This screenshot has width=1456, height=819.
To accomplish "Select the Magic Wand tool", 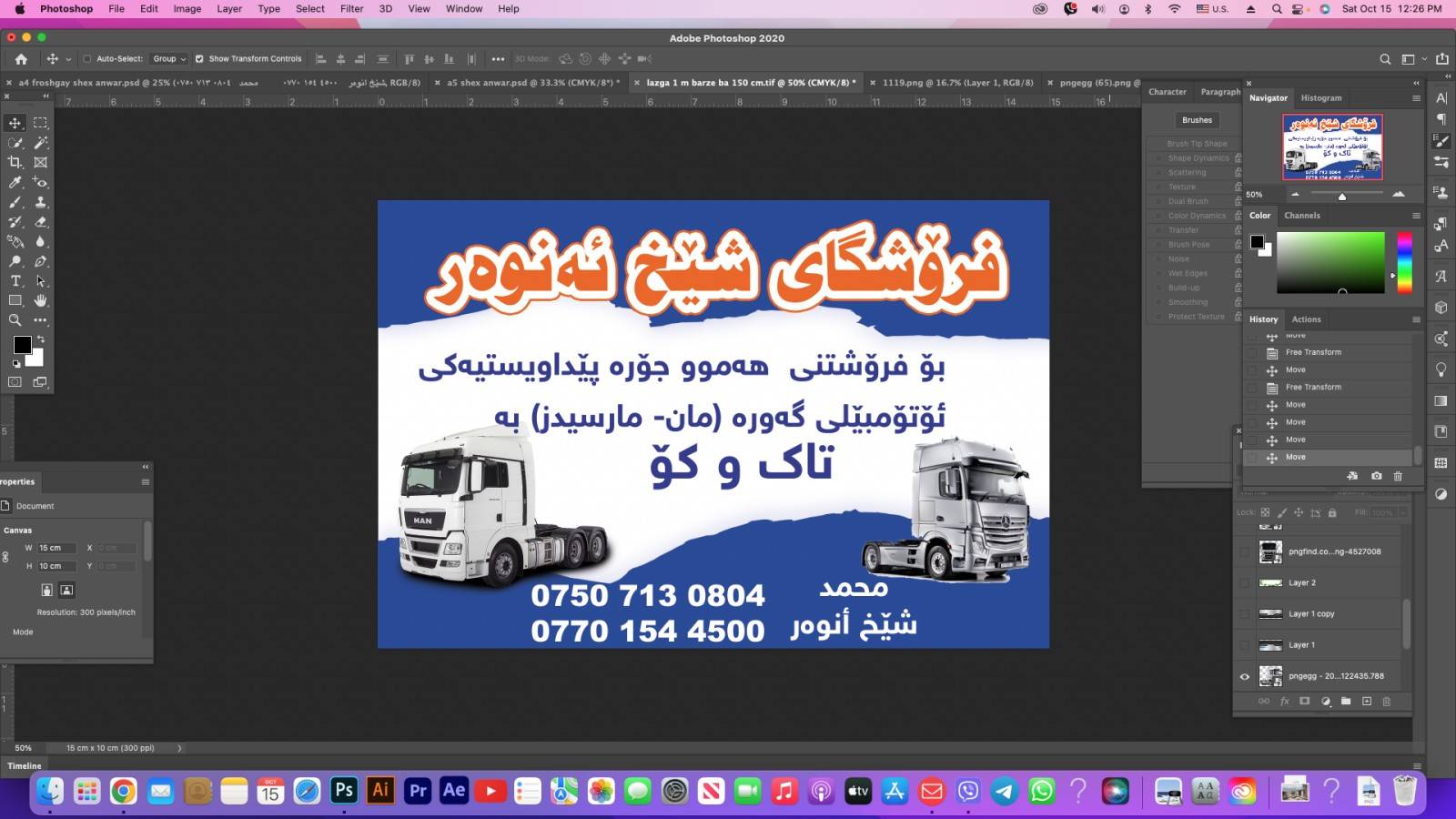I will [x=40, y=143].
